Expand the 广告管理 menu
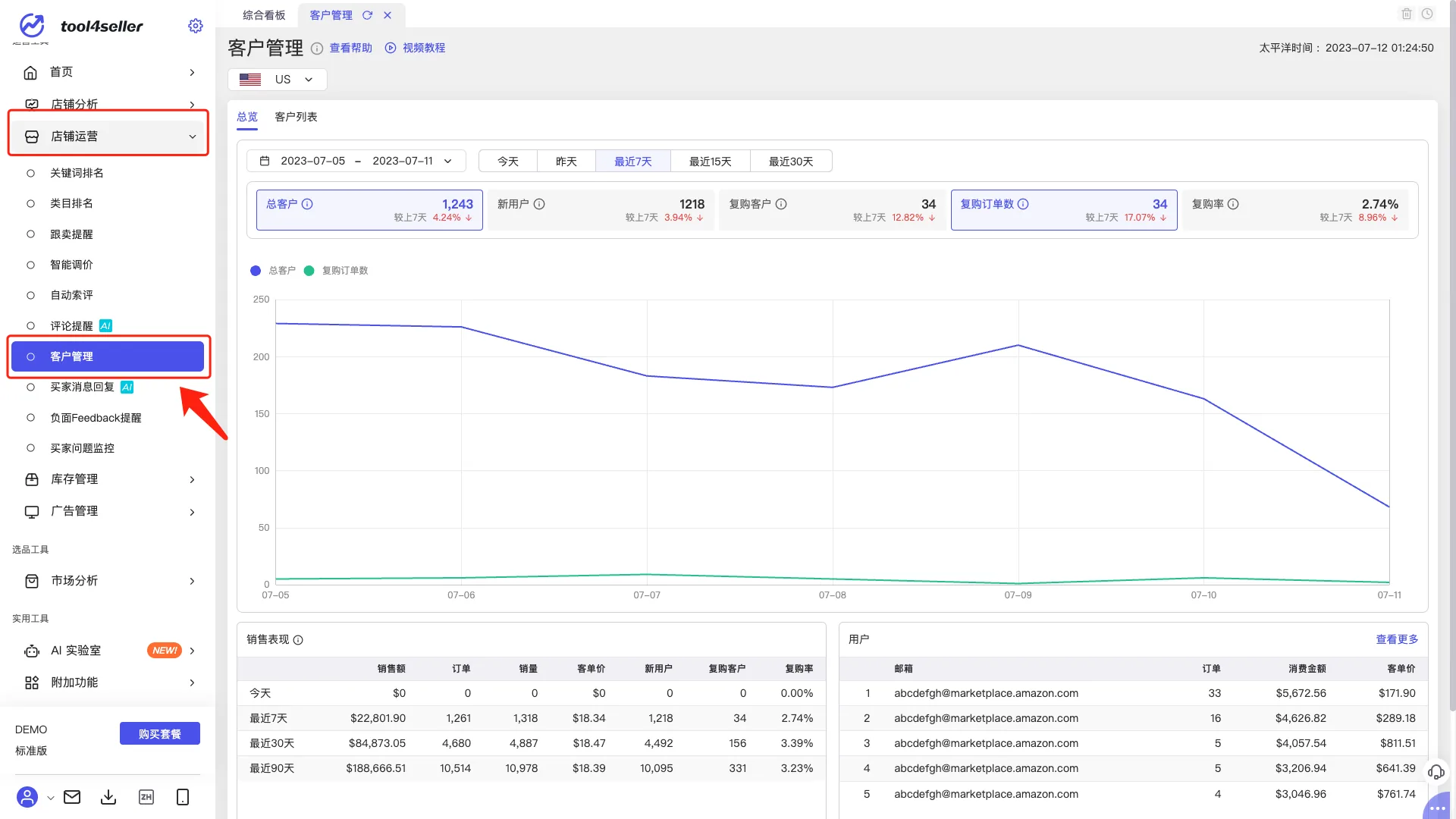1456x819 pixels. (192, 512)
